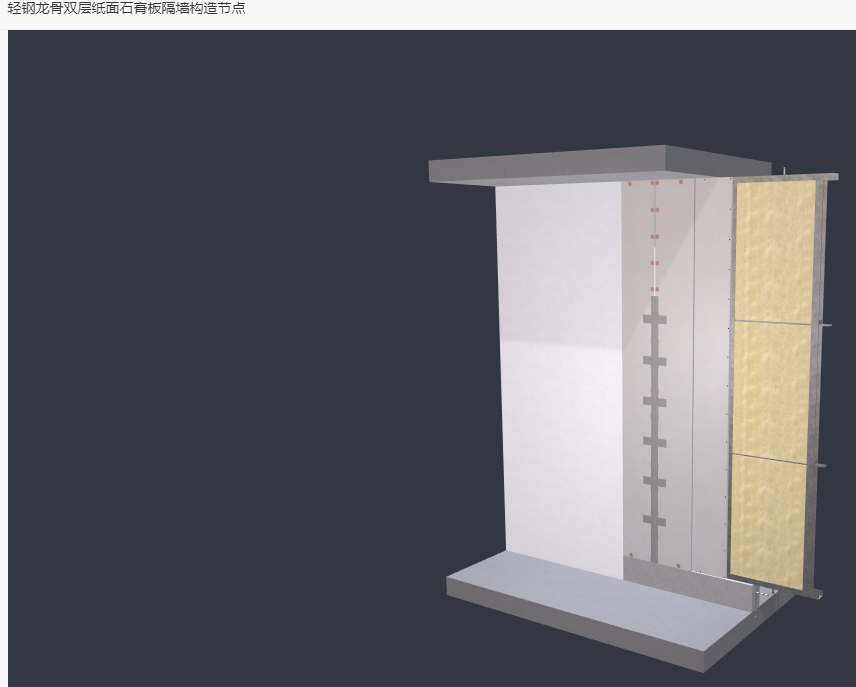Select the bottom yellow insulation wool panel

pyautogui.click(x=767, y=522)
